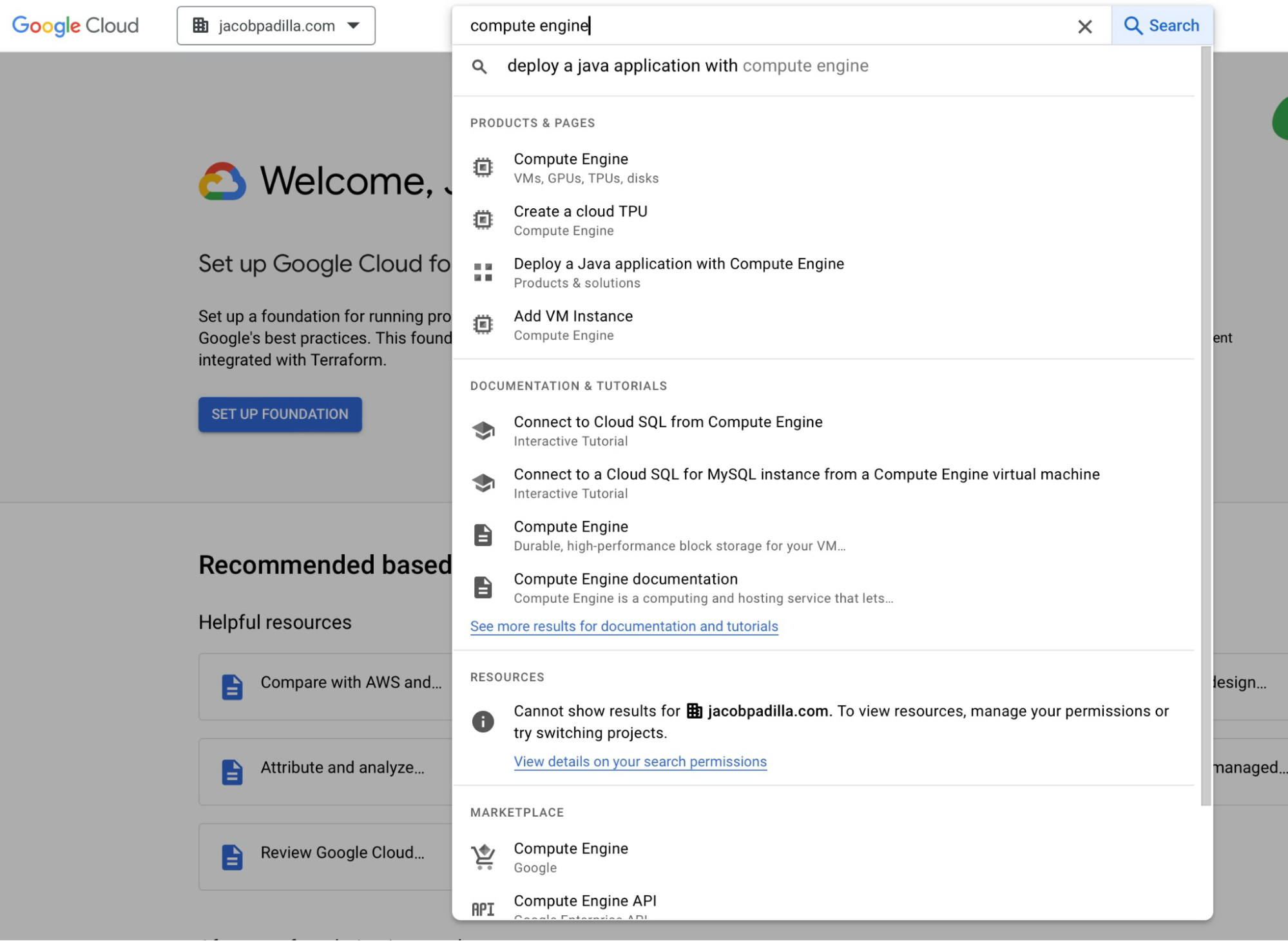Select the suggested 'deploy a java application' completion
Screen dimensions: 1288x941
pos(687,66)
